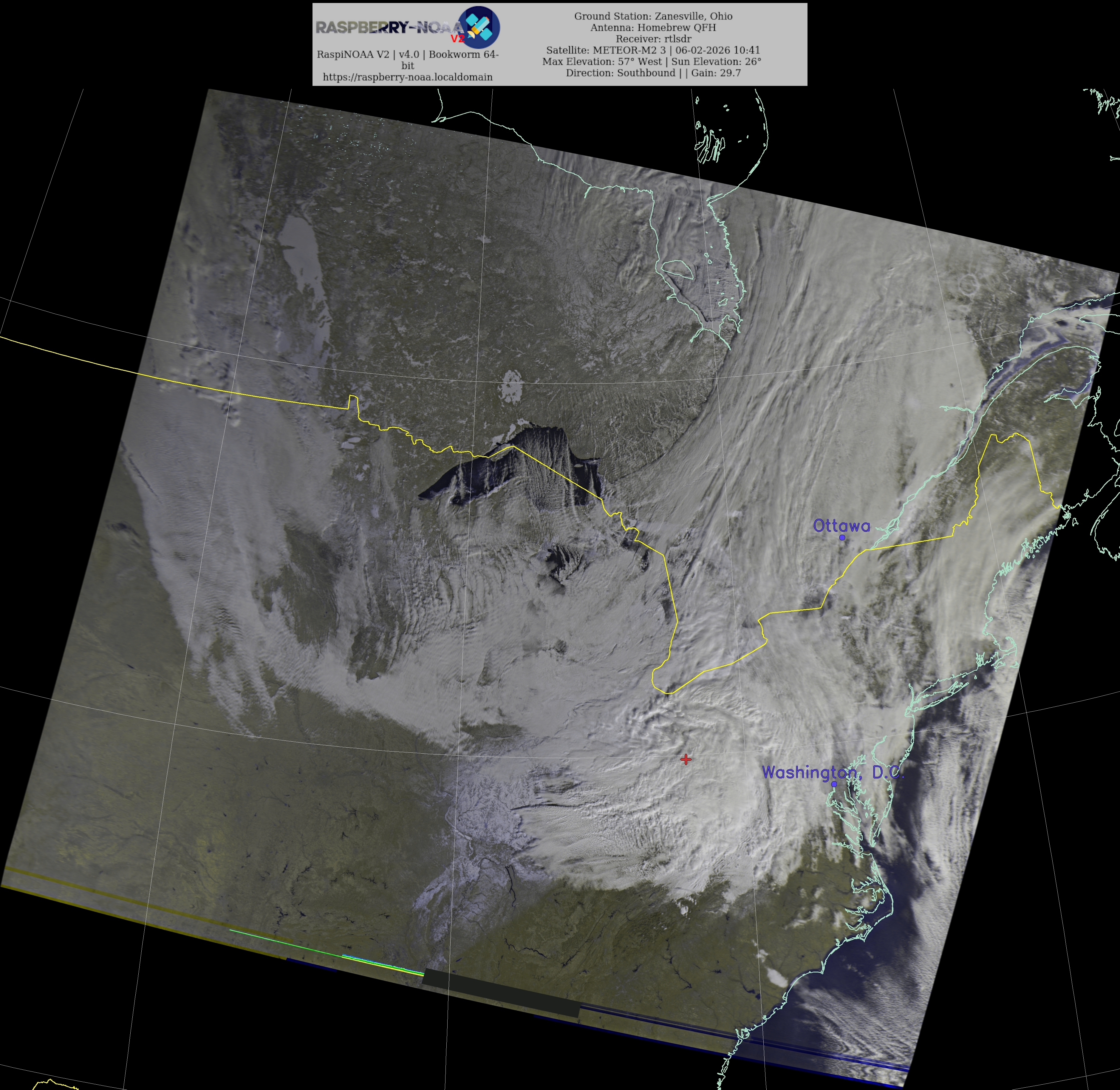The image size is (1120, 1090).
Task: Click the Ground Station: Zanesville, Ohio line
Action: click(x=653, y=16)
